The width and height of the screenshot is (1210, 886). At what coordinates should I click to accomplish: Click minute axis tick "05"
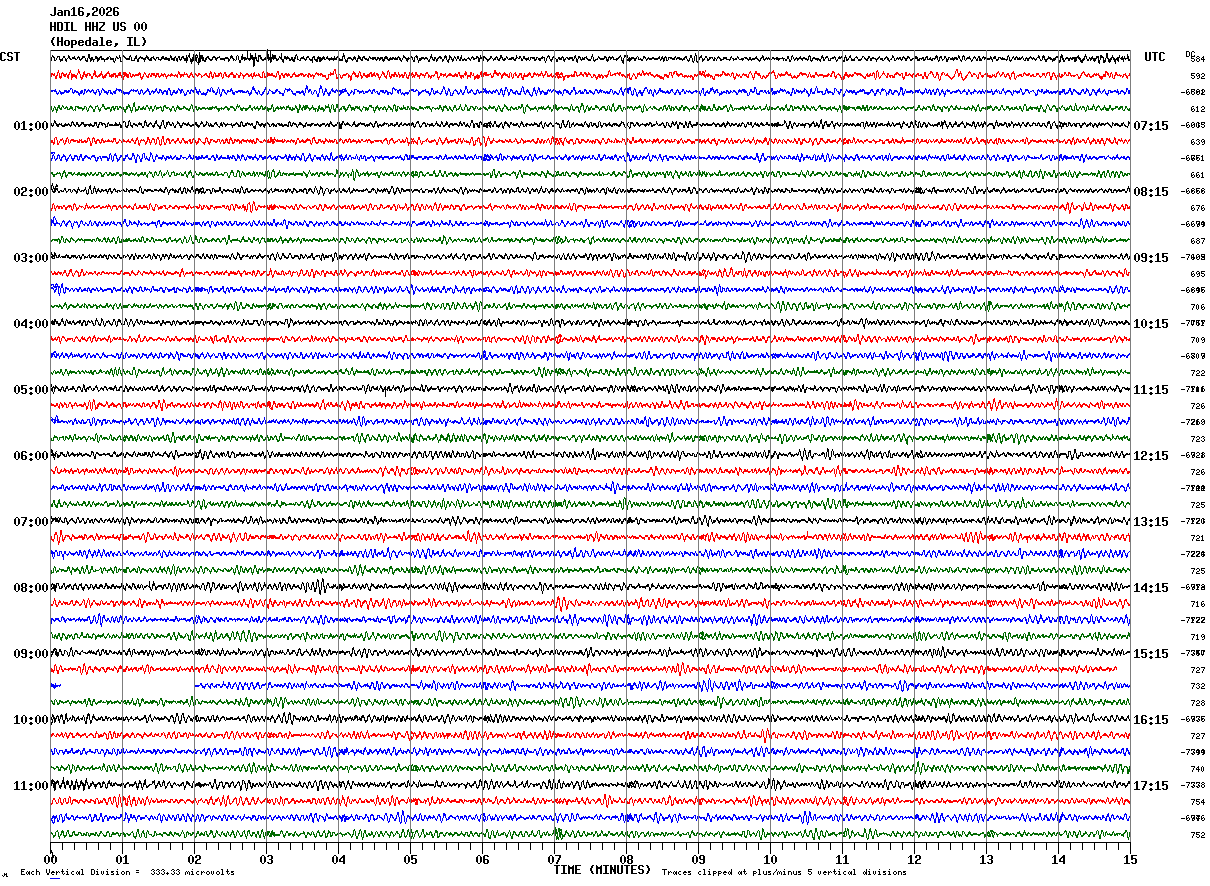click(411, 859)
